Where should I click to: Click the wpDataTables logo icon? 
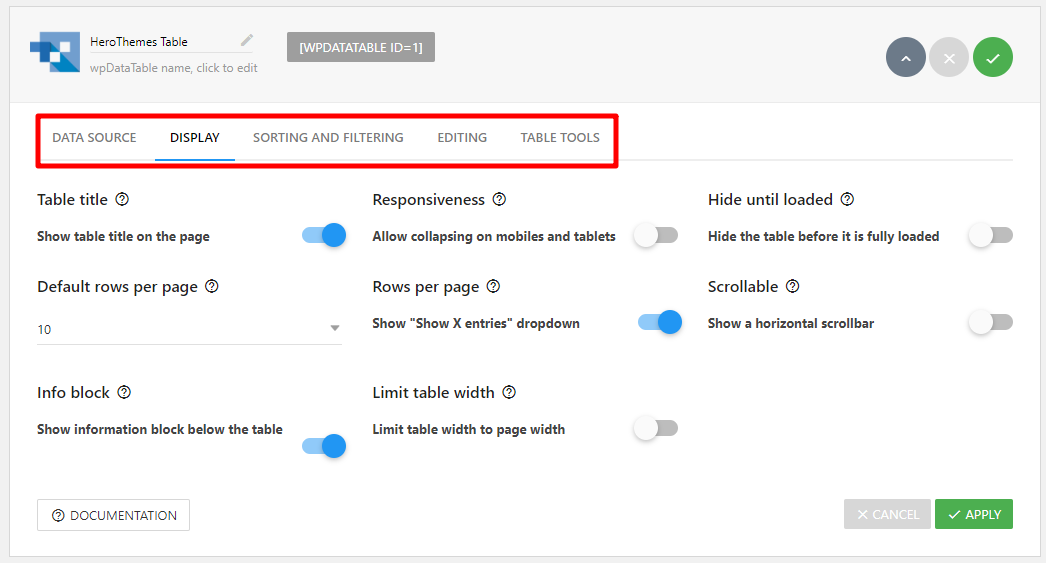[x=54, y=51]
